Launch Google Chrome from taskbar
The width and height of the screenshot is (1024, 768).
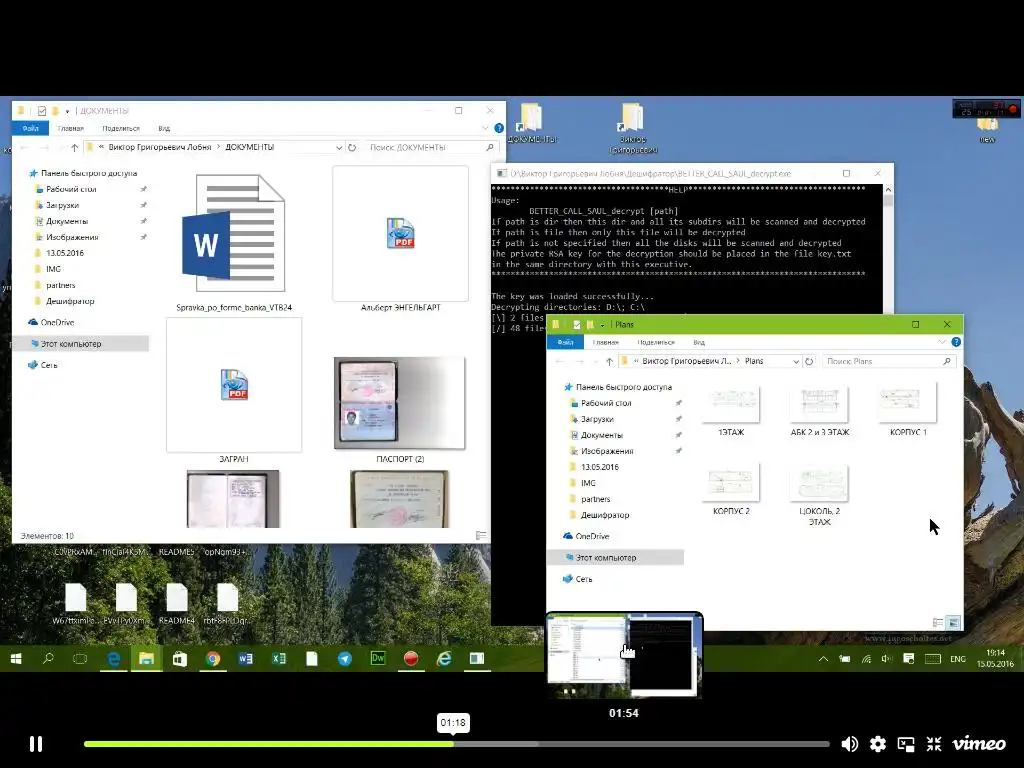coord(212,659)
